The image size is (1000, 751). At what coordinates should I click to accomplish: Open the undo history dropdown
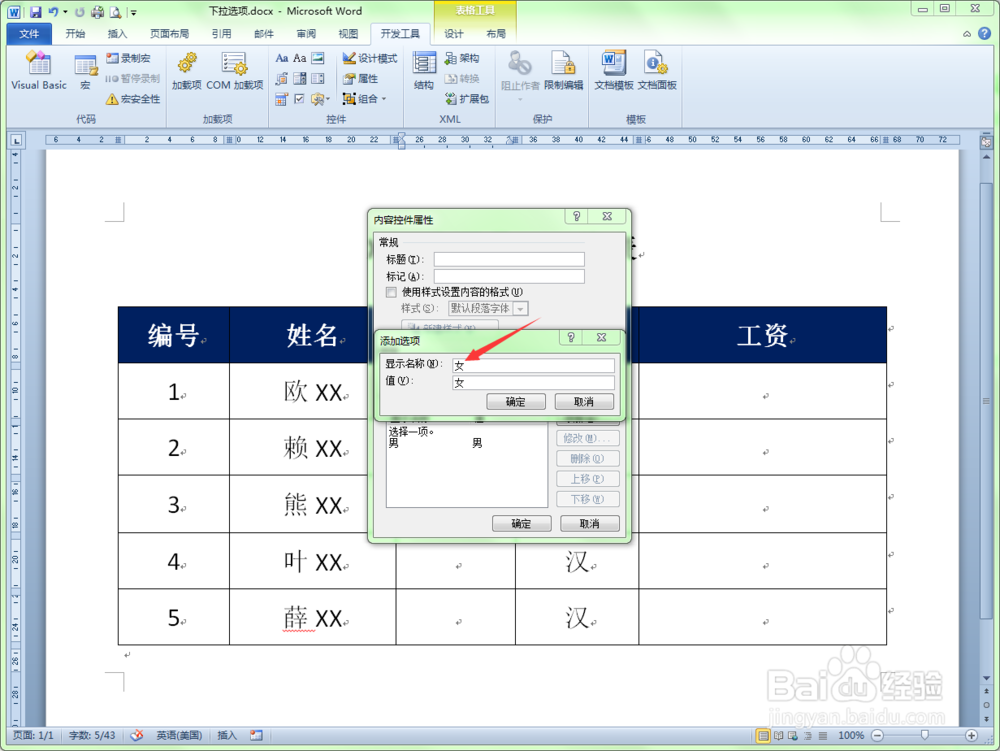(x=65, y=11)
